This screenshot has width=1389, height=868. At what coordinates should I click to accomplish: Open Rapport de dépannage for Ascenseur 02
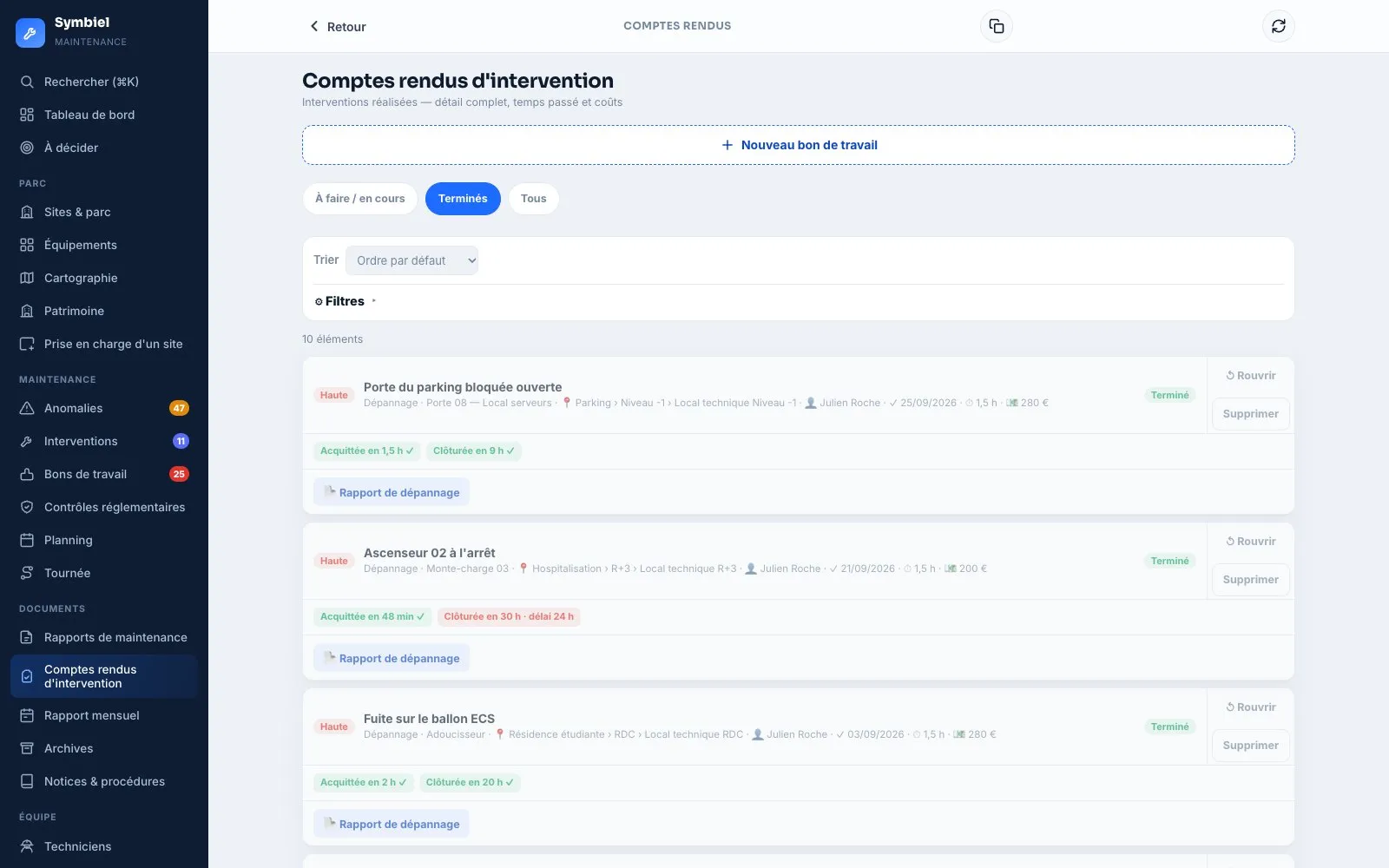tap(392, 658)
